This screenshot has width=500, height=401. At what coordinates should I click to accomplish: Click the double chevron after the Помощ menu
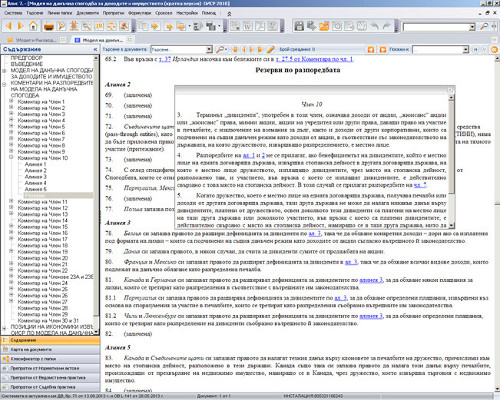click(x=229, y=14)
